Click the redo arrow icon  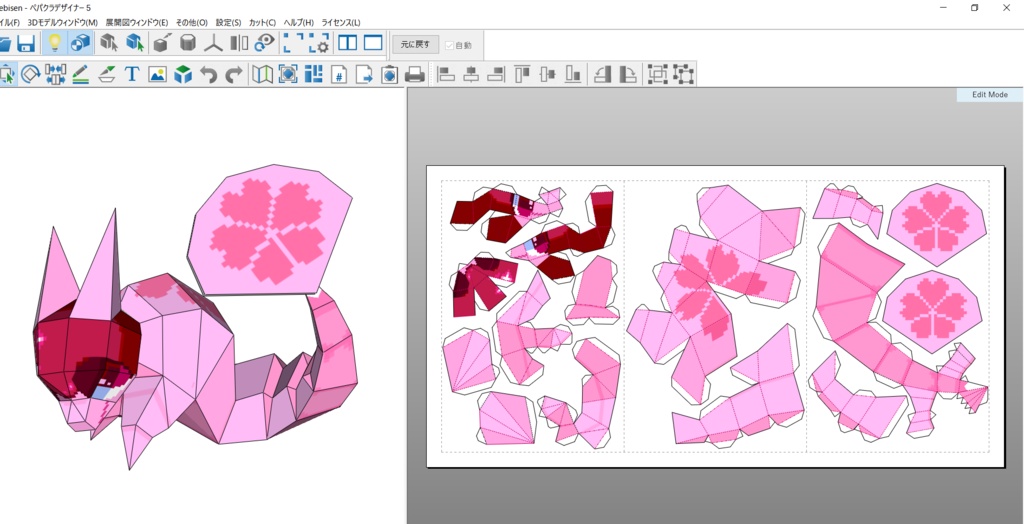tap(234, 74)
